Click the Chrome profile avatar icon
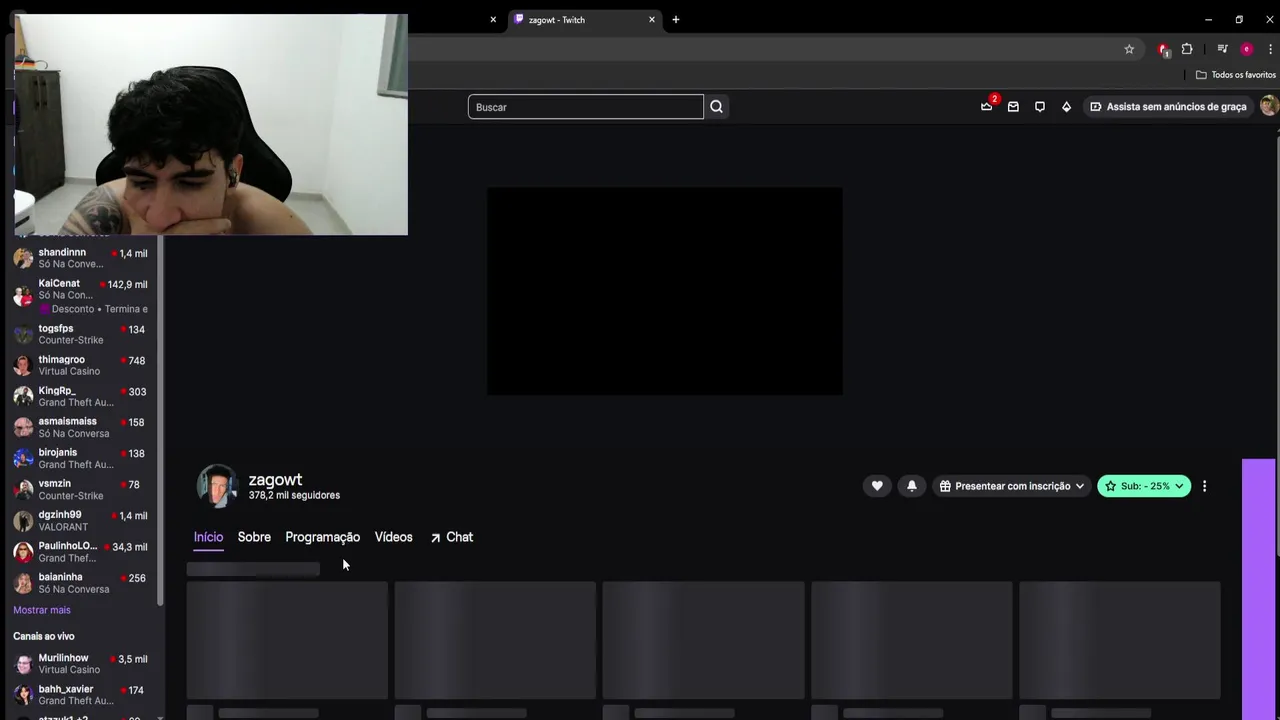 tap(1246, 49)
